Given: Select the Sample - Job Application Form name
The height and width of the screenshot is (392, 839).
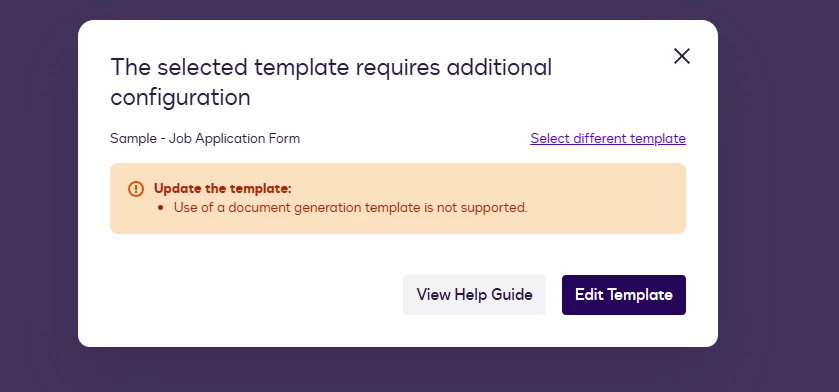Looking at the screenshot, I should click(205, 139).
